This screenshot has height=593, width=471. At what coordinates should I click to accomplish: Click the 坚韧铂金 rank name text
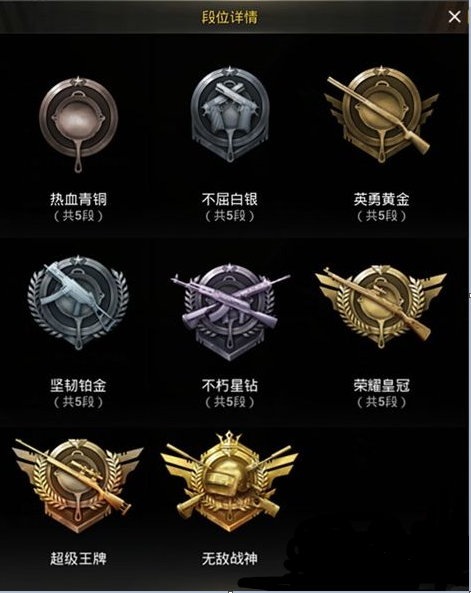(x=78, y=385)
